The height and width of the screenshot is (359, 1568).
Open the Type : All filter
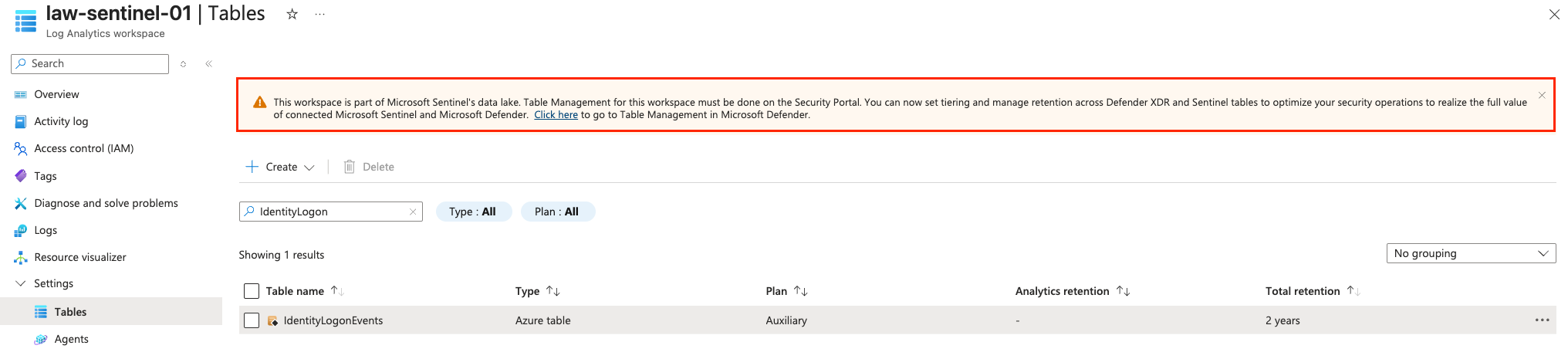pyautogui.click(x=473, y=212)
